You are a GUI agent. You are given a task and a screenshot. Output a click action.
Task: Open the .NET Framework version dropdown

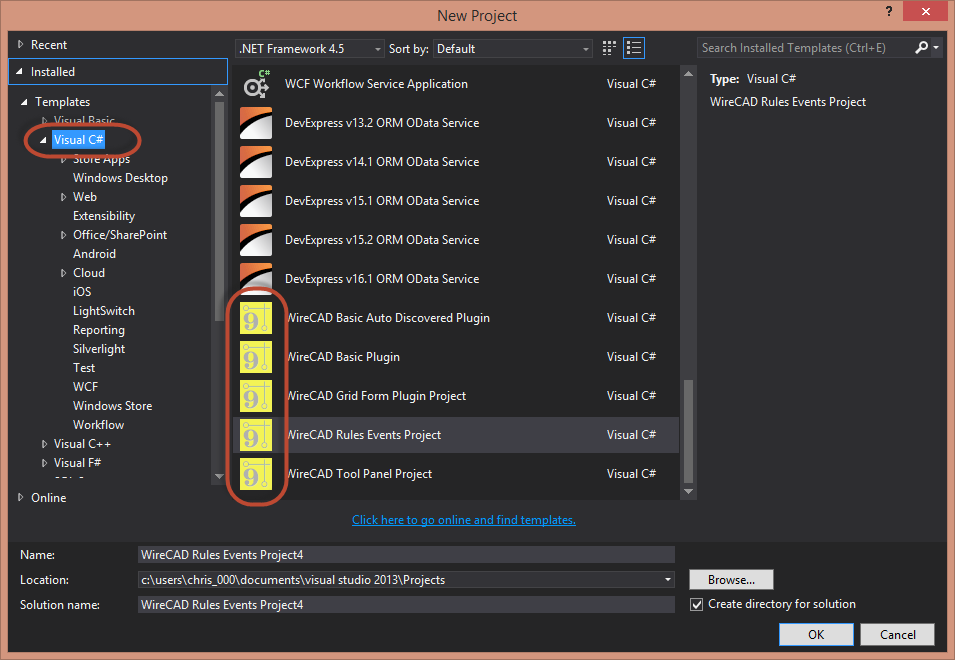(x=309, y=49)
